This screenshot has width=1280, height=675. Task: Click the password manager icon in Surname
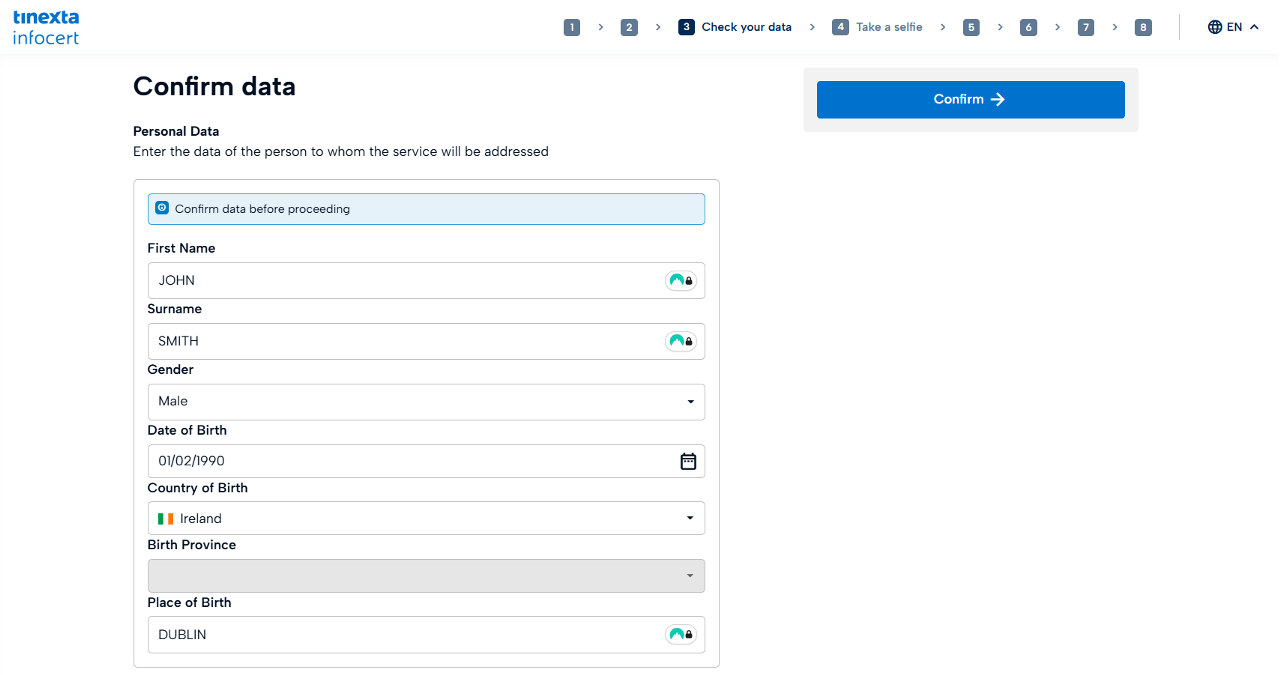point(680,341)
